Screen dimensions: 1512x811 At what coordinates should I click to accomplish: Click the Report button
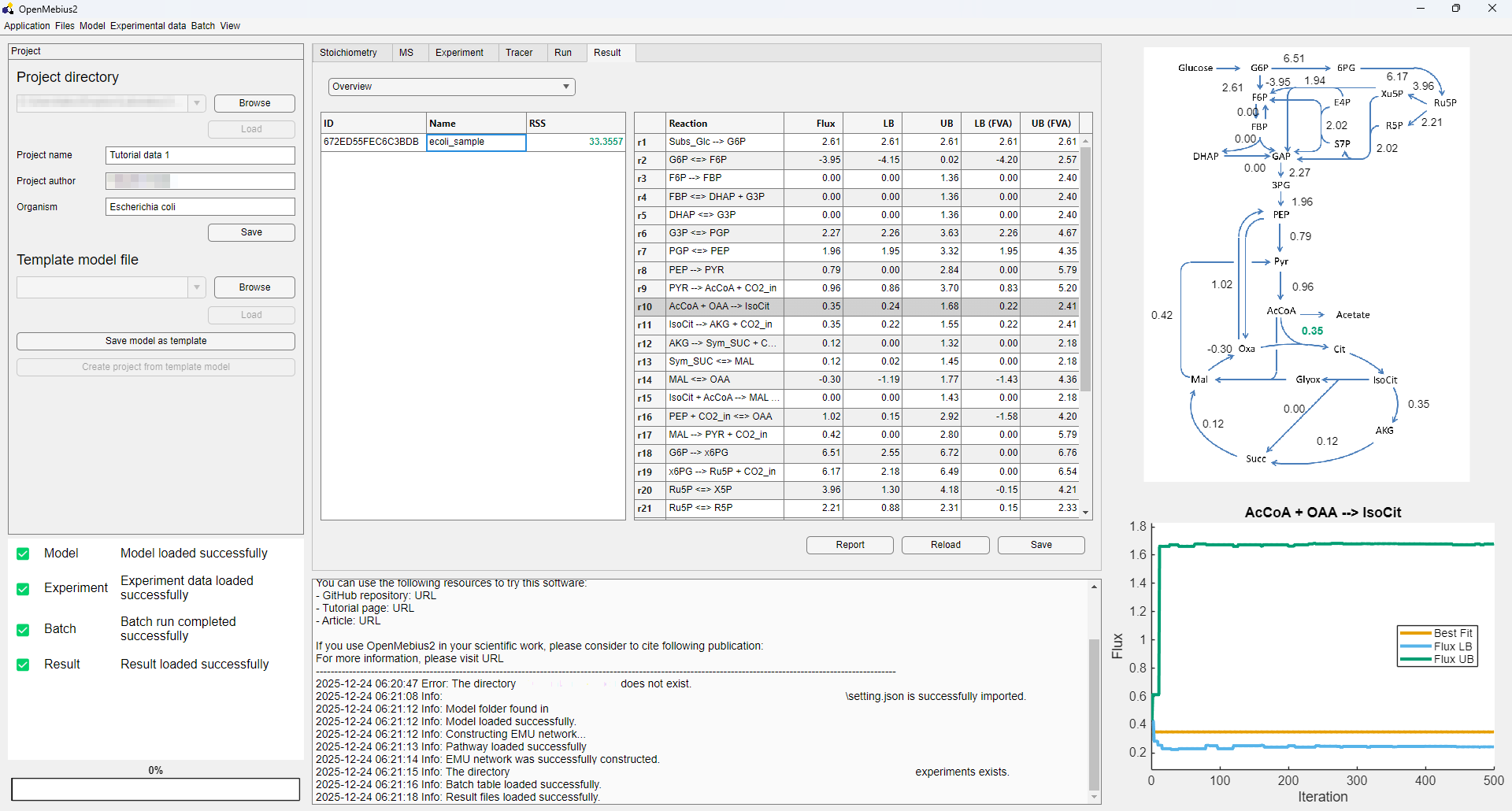pos(849,545)
